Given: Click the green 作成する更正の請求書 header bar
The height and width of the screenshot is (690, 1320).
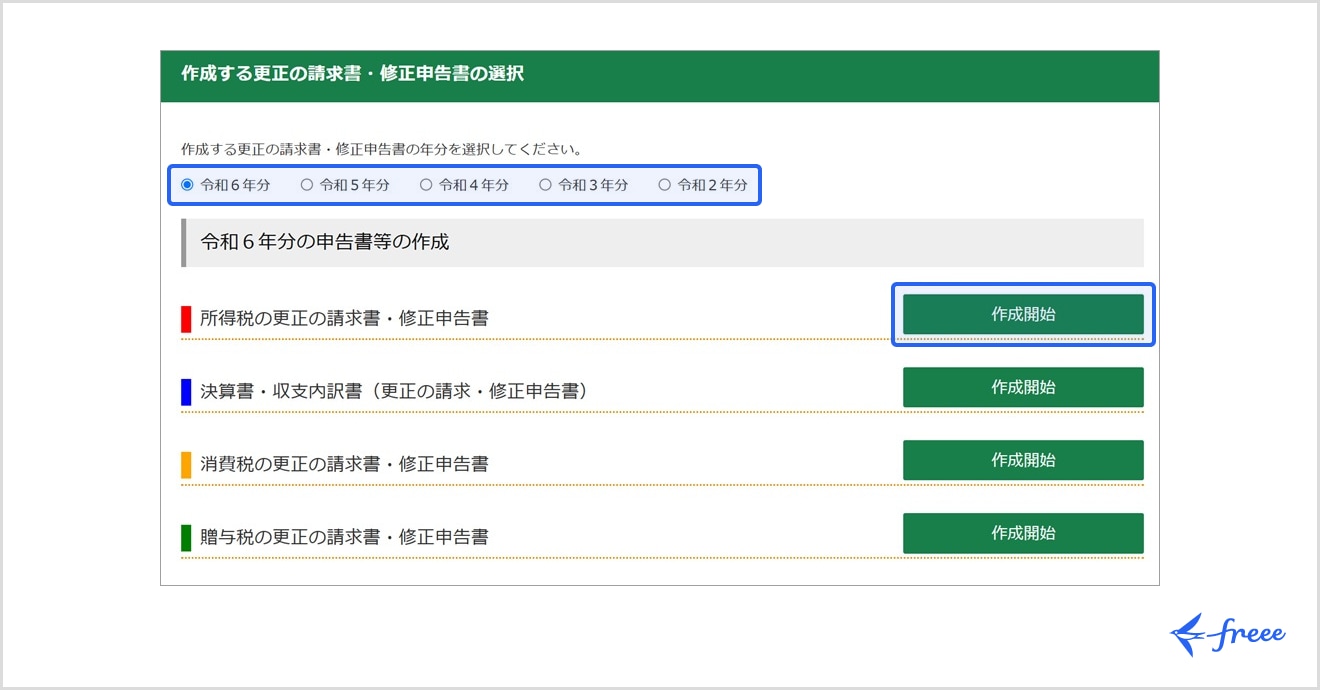Looking at the screenshot, I should pos(659,75).
